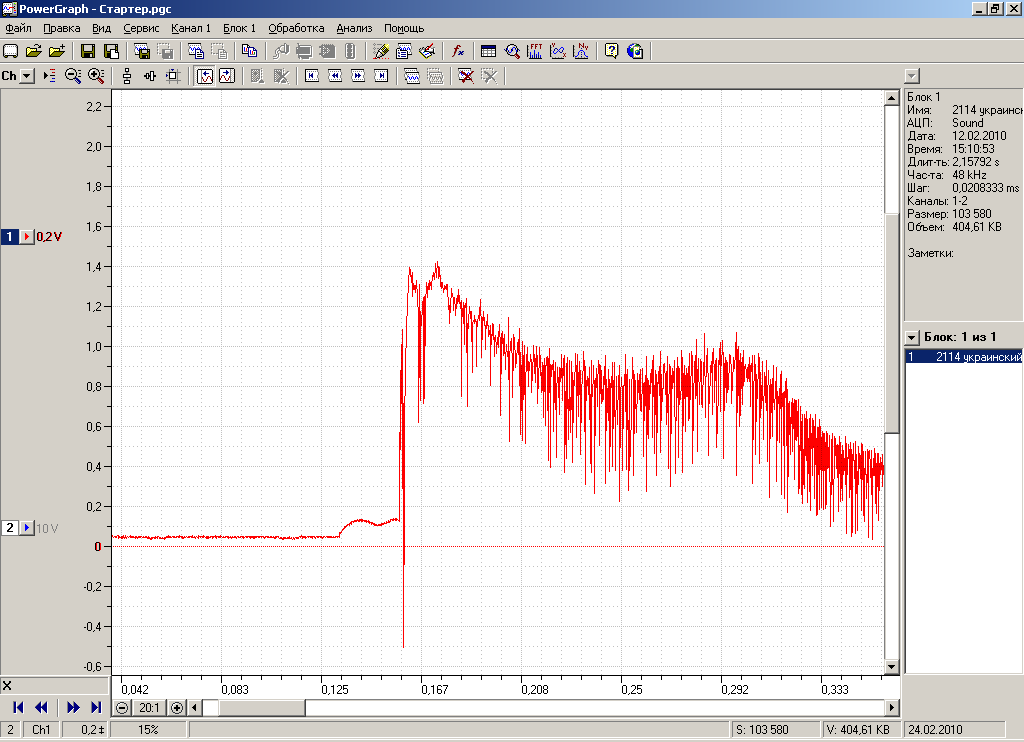
Task: Open the Анализ menu
Action: point(354,28)
